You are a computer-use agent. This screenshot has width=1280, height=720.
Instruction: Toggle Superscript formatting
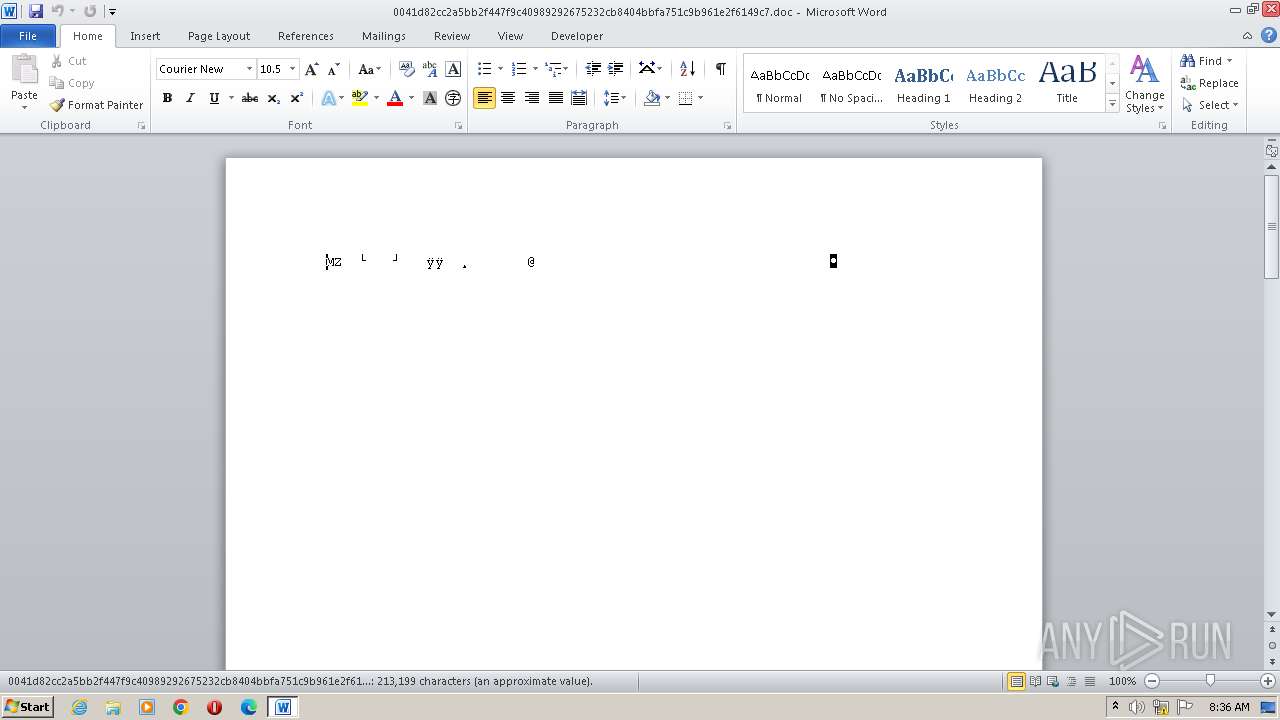click(297, 98)
